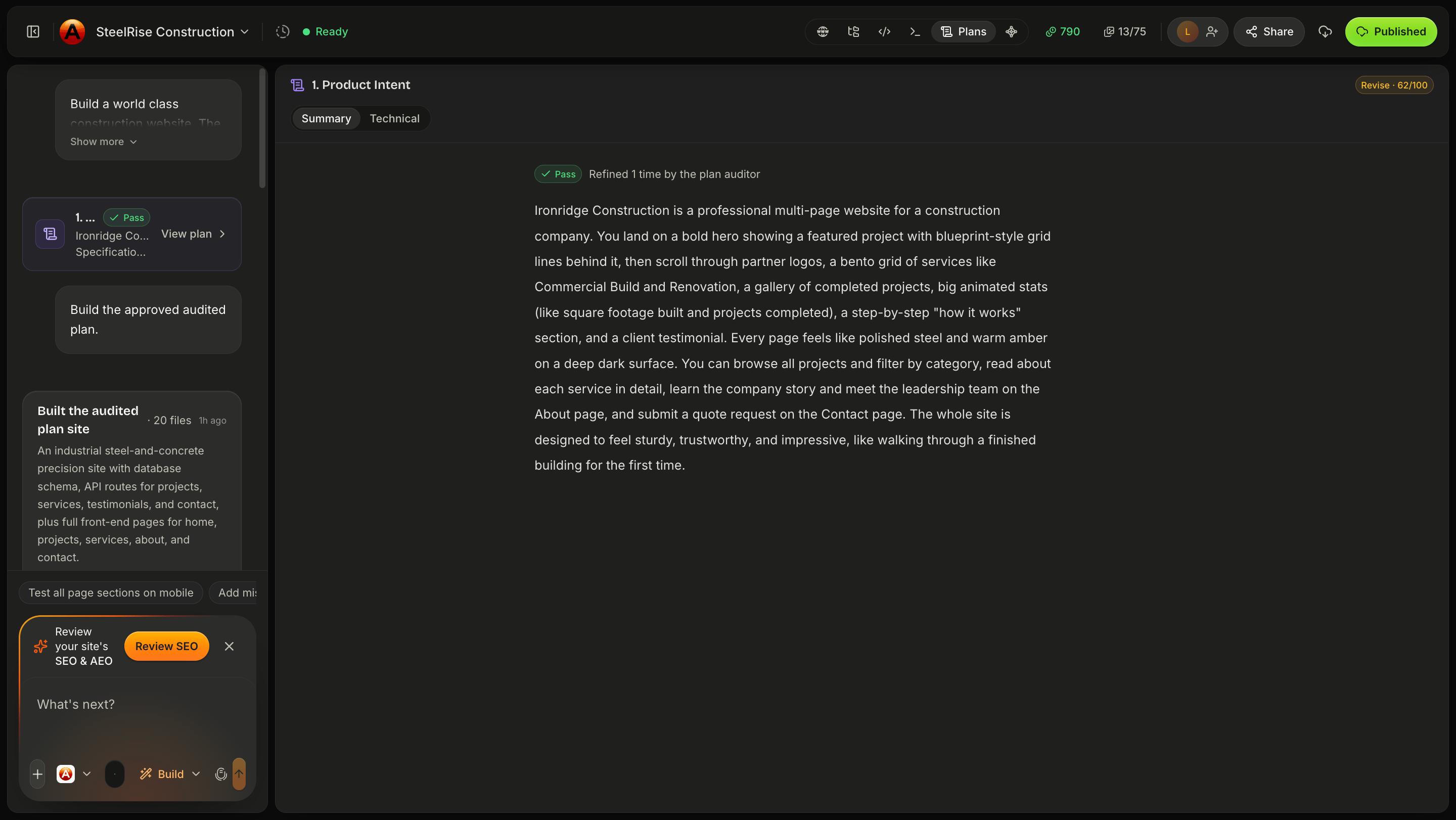Click the Share button
Image resolution: width=1456 pixels, height=820 pixels.
1269,32
